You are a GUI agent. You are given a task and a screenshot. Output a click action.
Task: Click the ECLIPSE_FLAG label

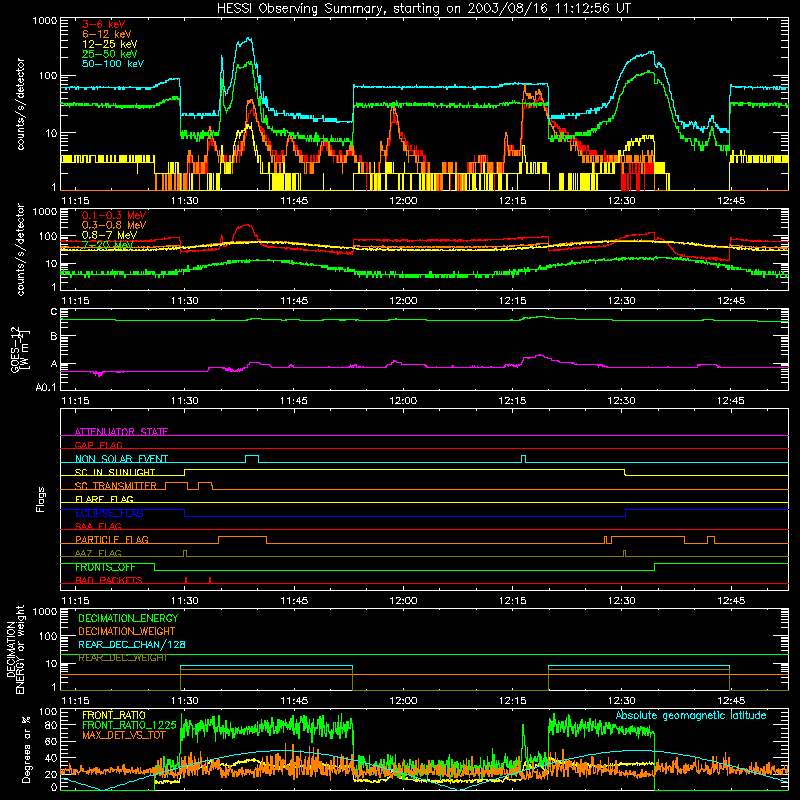tap(109, 513)
